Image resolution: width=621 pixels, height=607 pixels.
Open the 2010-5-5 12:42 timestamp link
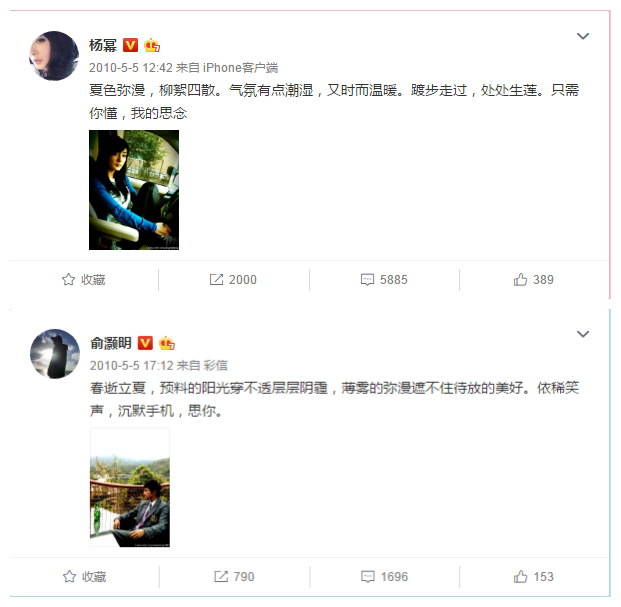pyautogui.click(x=131, y=68)
